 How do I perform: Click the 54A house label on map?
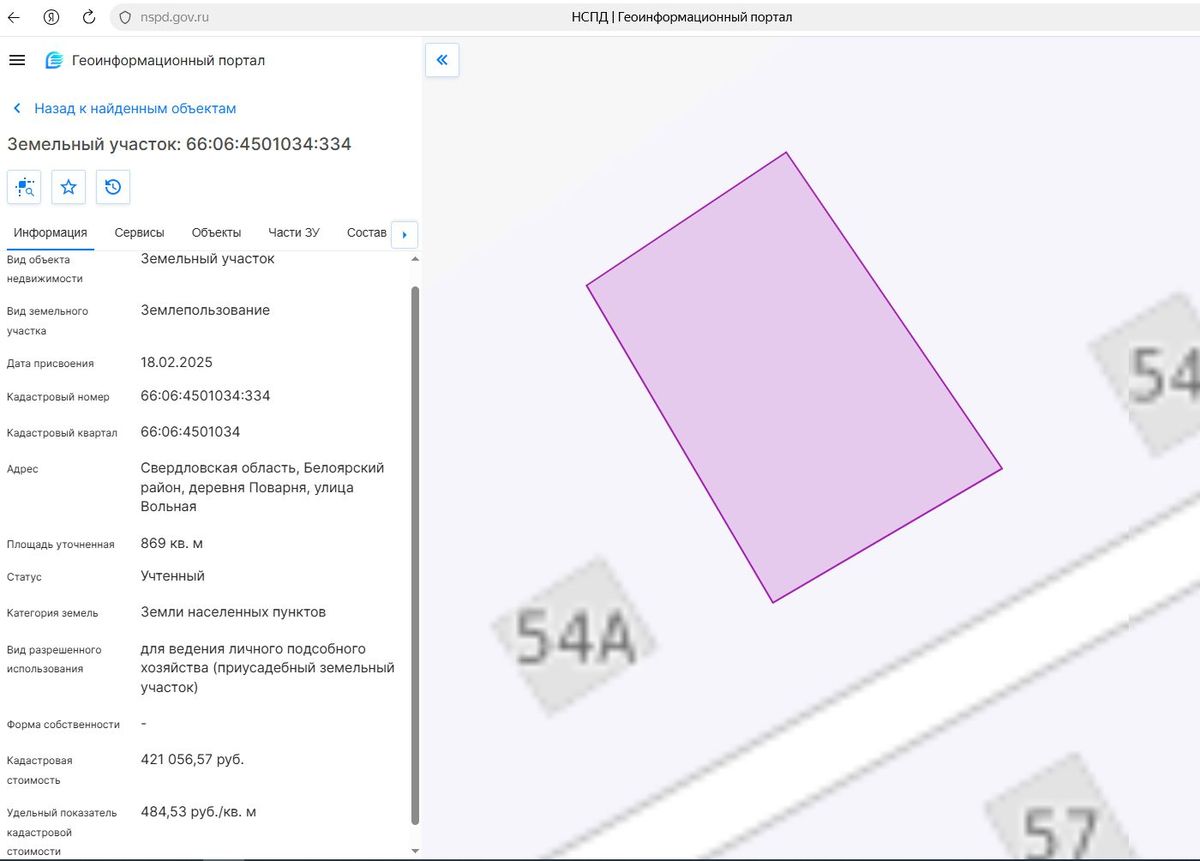575,636
